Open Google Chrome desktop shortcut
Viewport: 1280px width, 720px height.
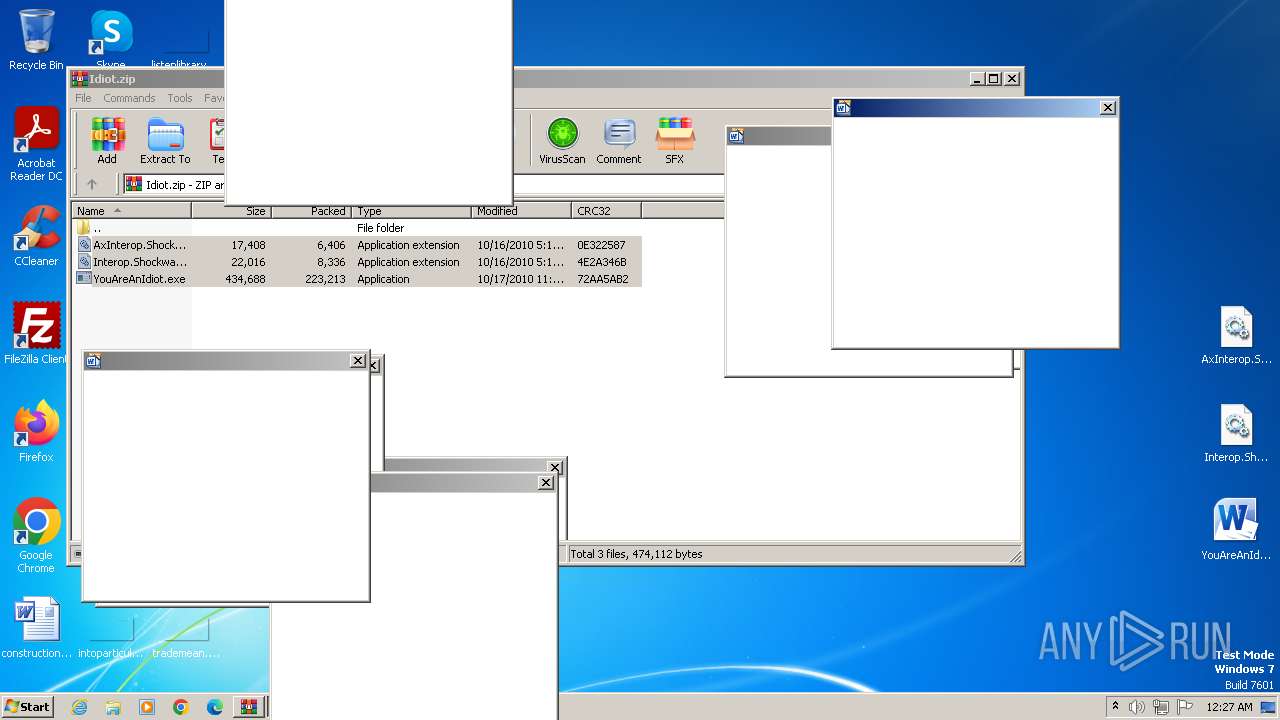(x=36, y=536)
